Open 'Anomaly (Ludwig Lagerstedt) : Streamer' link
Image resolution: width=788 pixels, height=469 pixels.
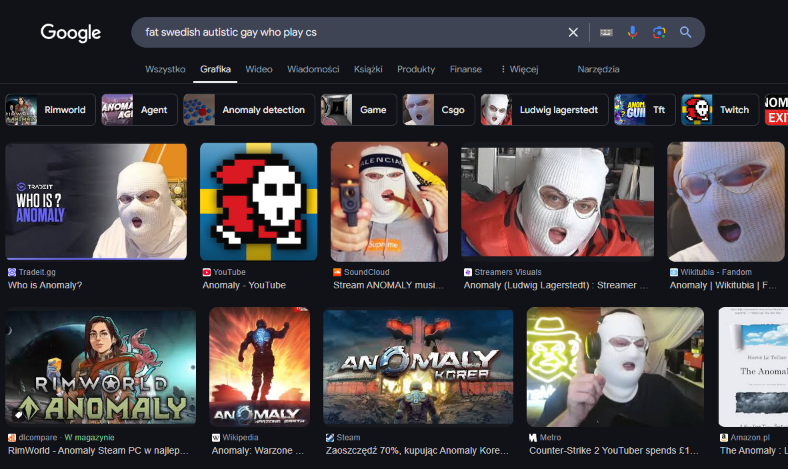pyautogui.click(x=555, y=285)
